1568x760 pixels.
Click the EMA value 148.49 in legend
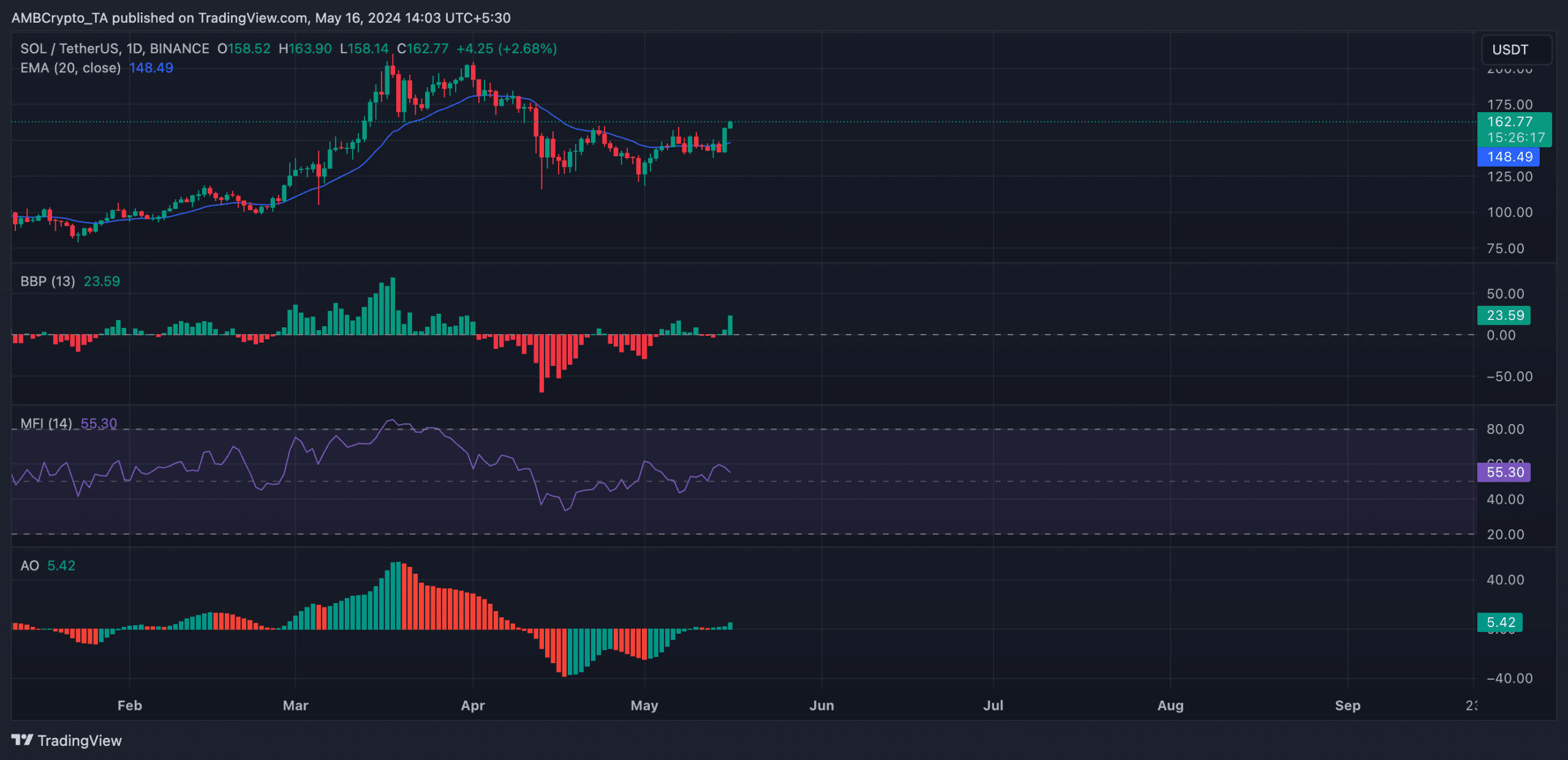(151, 68)
